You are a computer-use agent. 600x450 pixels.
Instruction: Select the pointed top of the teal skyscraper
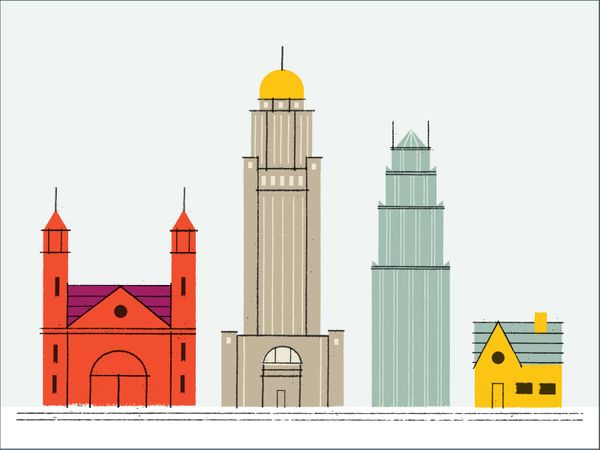point(410,140)
